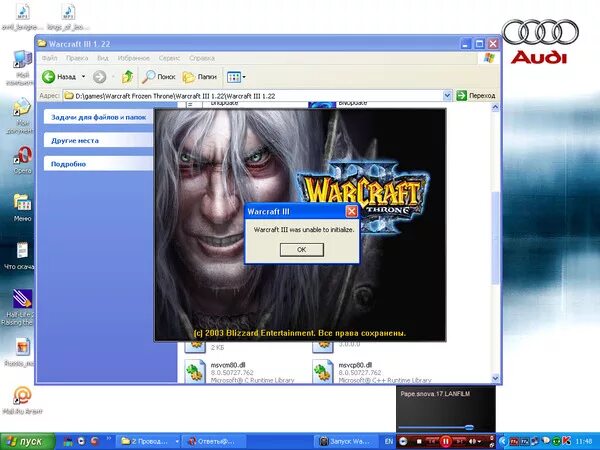600x450 pixels.
Task: Expand Задачи для файлов и папок panel
Action: coord(99,117)
